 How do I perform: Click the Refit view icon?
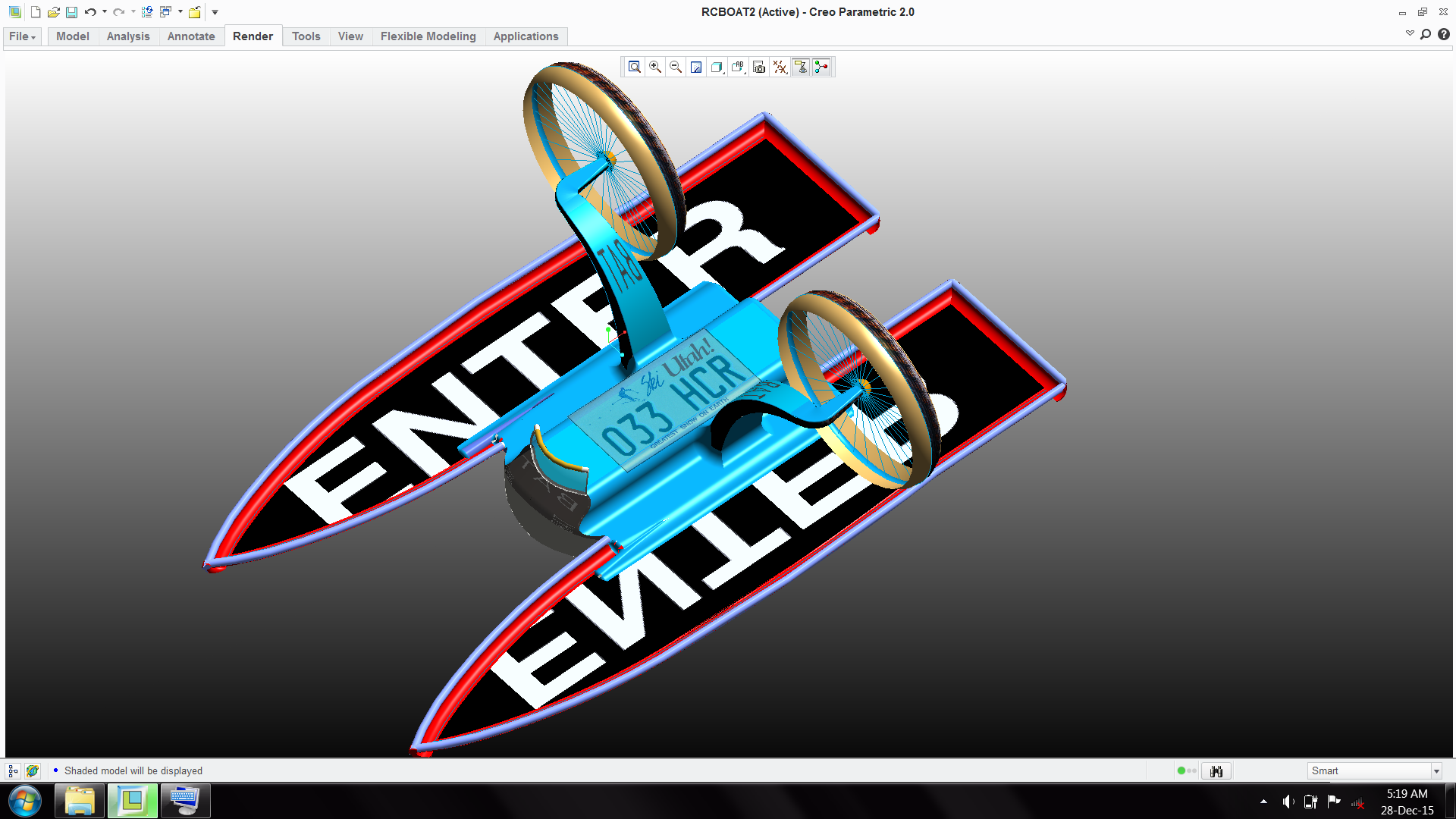[x=635, y=67]
